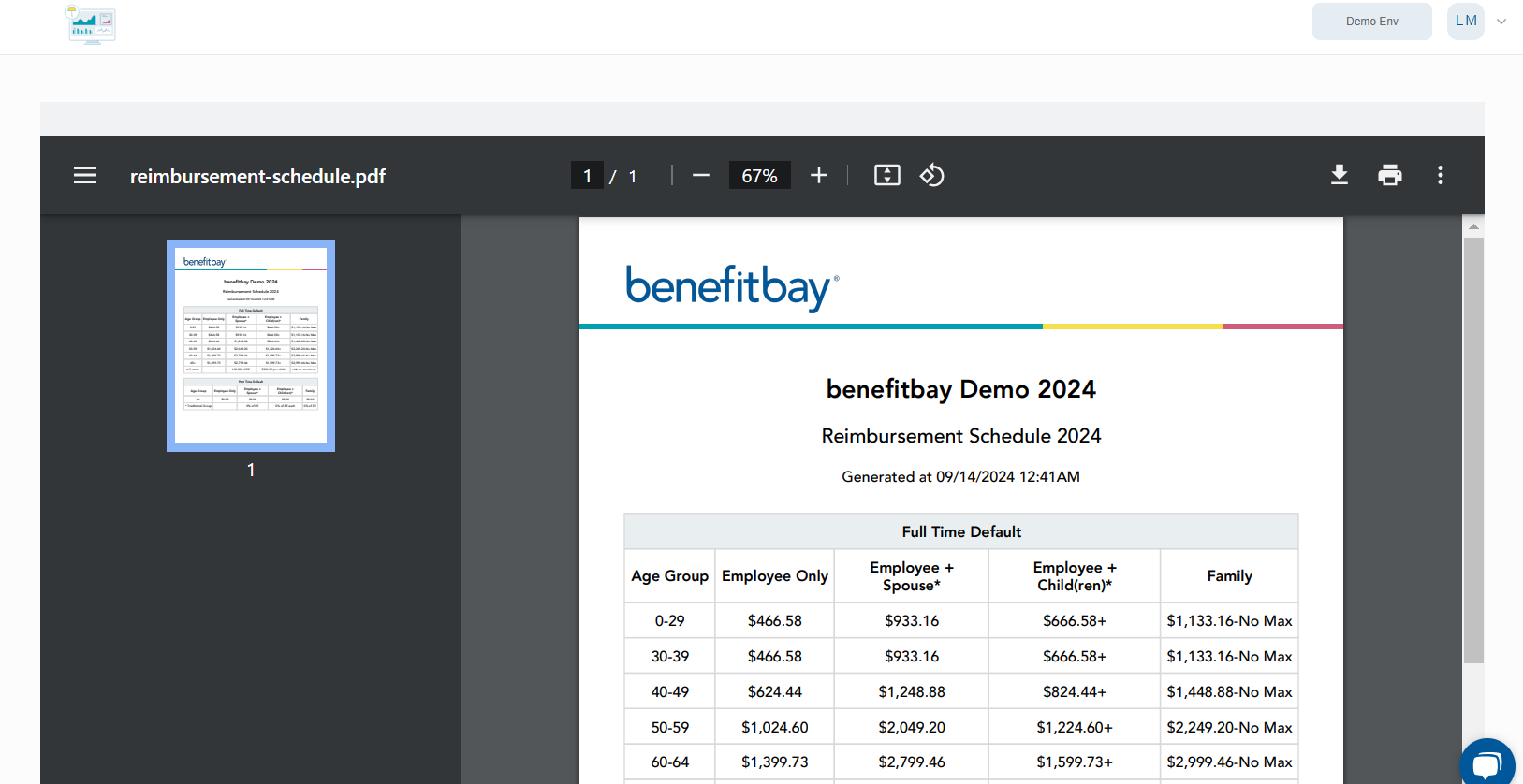Click the '$824.44+' cell
The height and width of the screenshot is (784, 1523).
[x=1075, y=692]
